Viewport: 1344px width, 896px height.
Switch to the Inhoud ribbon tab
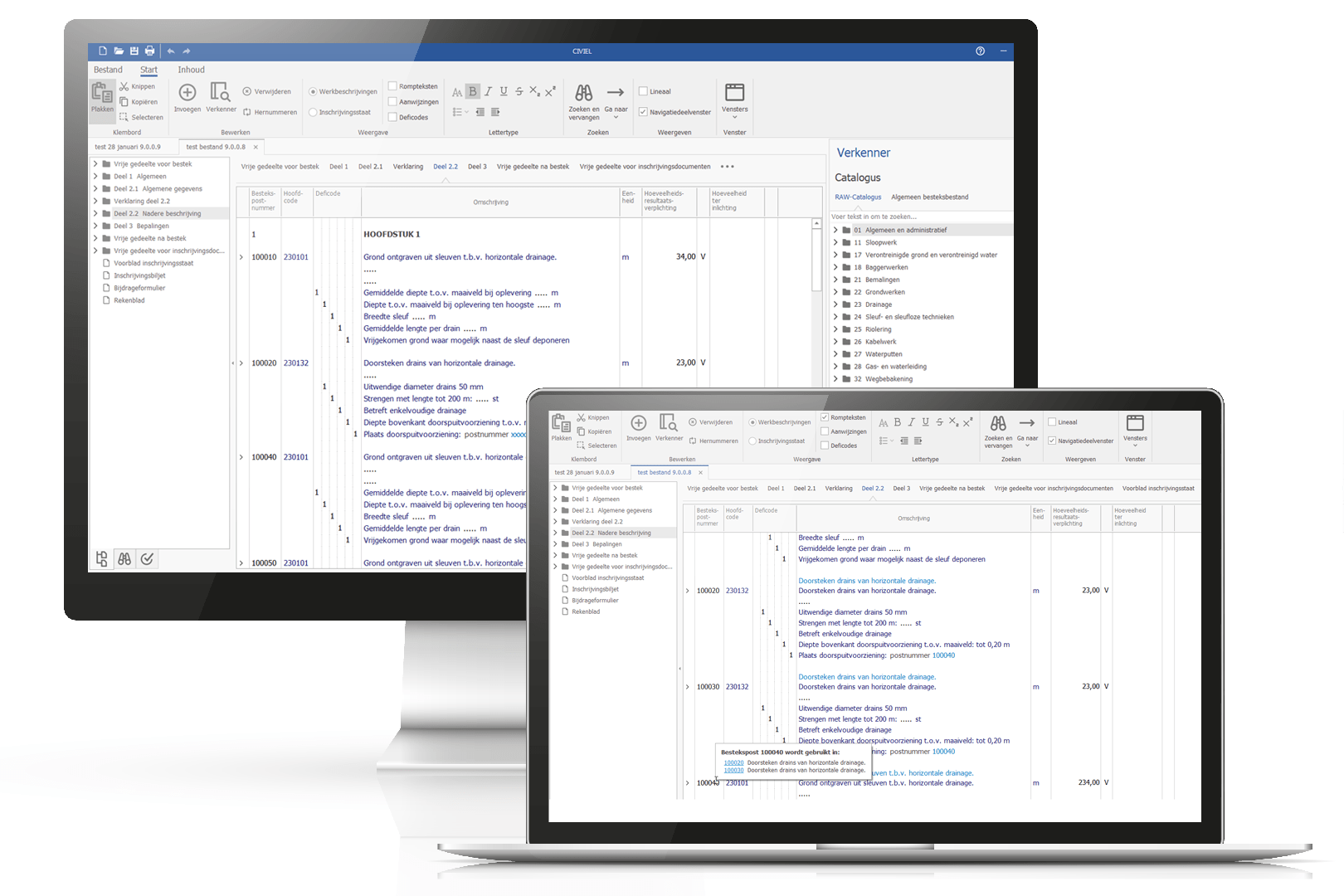click(191, 70)
